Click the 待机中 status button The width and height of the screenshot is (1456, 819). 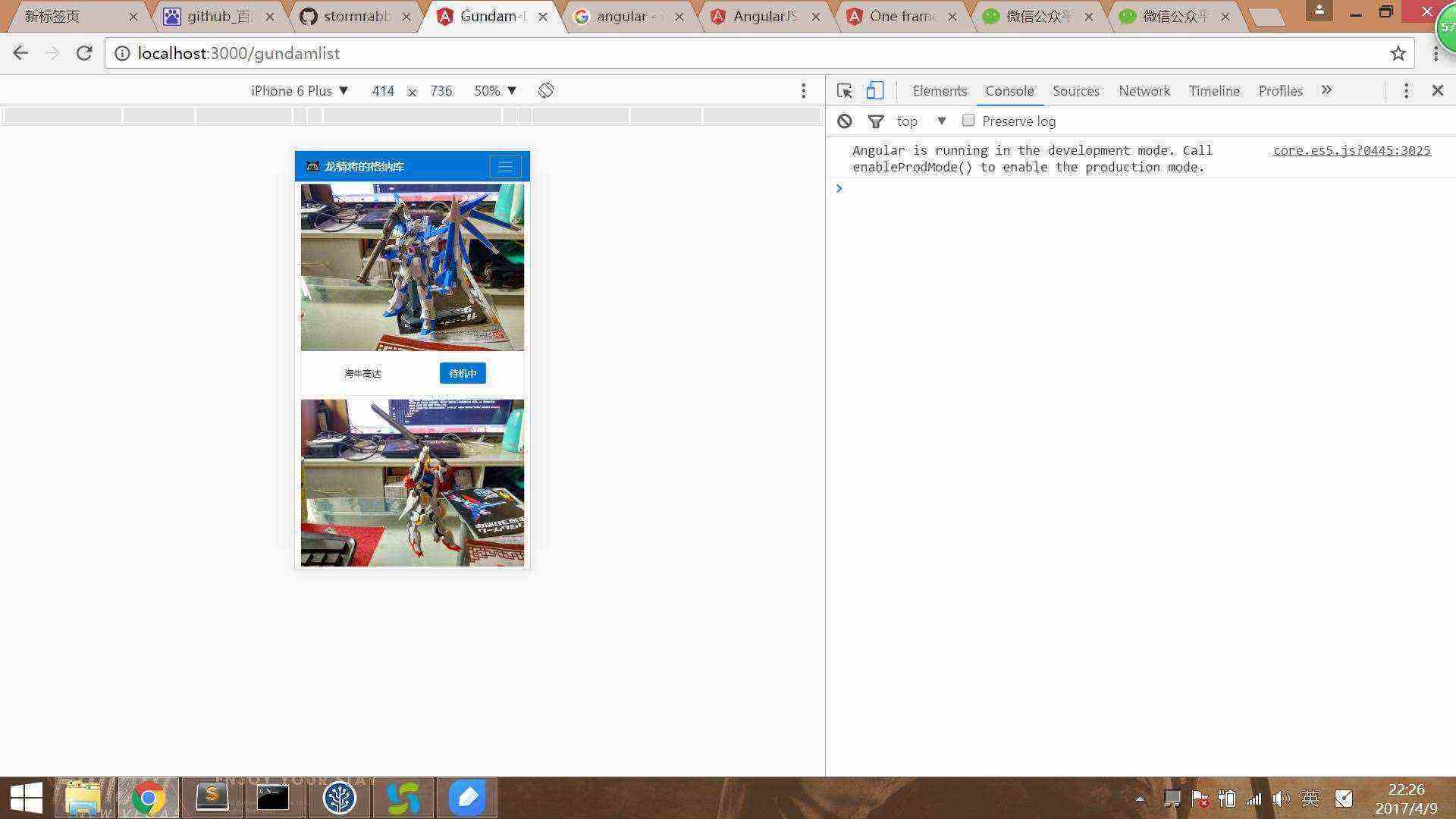tap(463, 373)
